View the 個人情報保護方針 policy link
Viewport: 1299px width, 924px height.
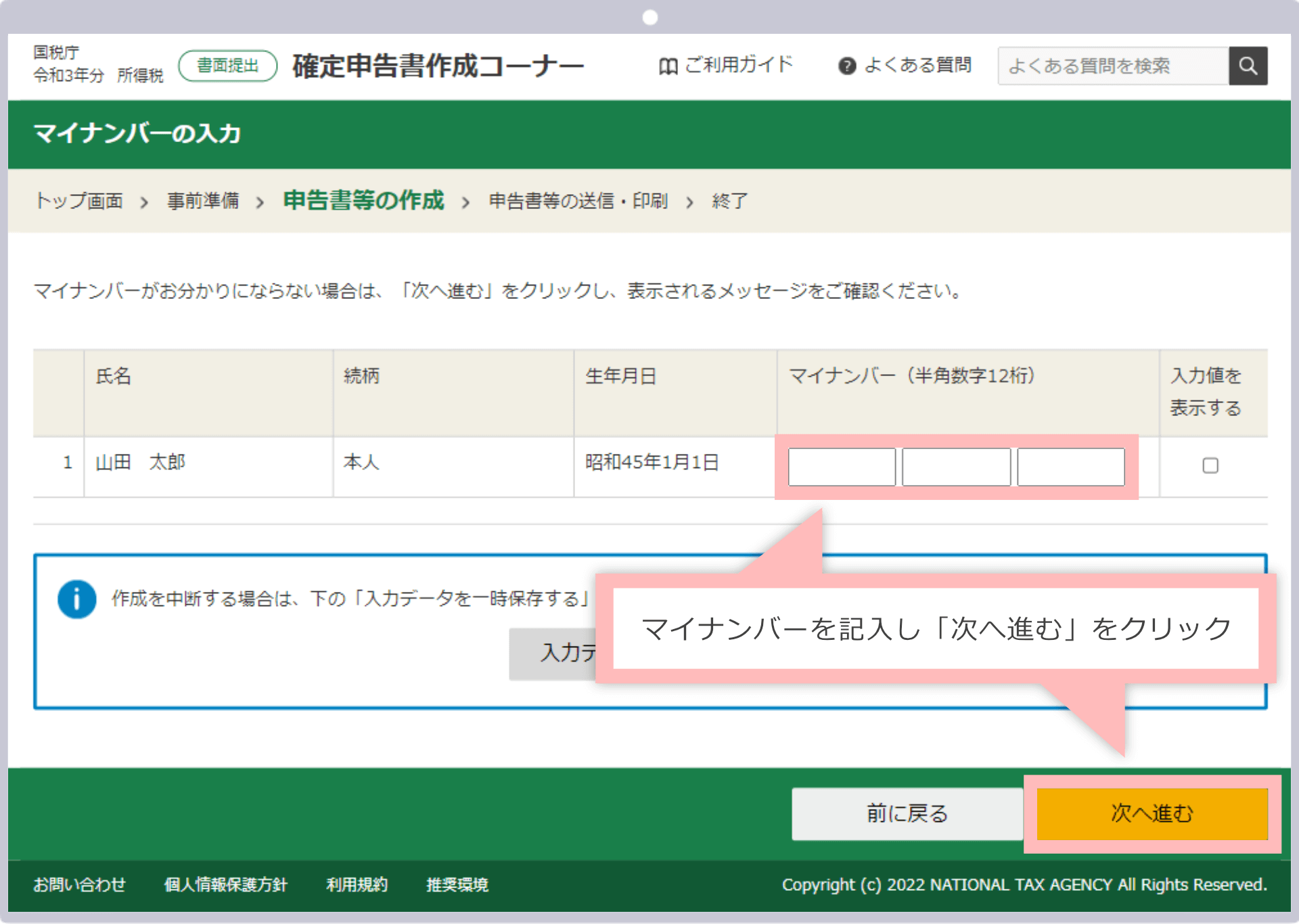coord(225,885)
